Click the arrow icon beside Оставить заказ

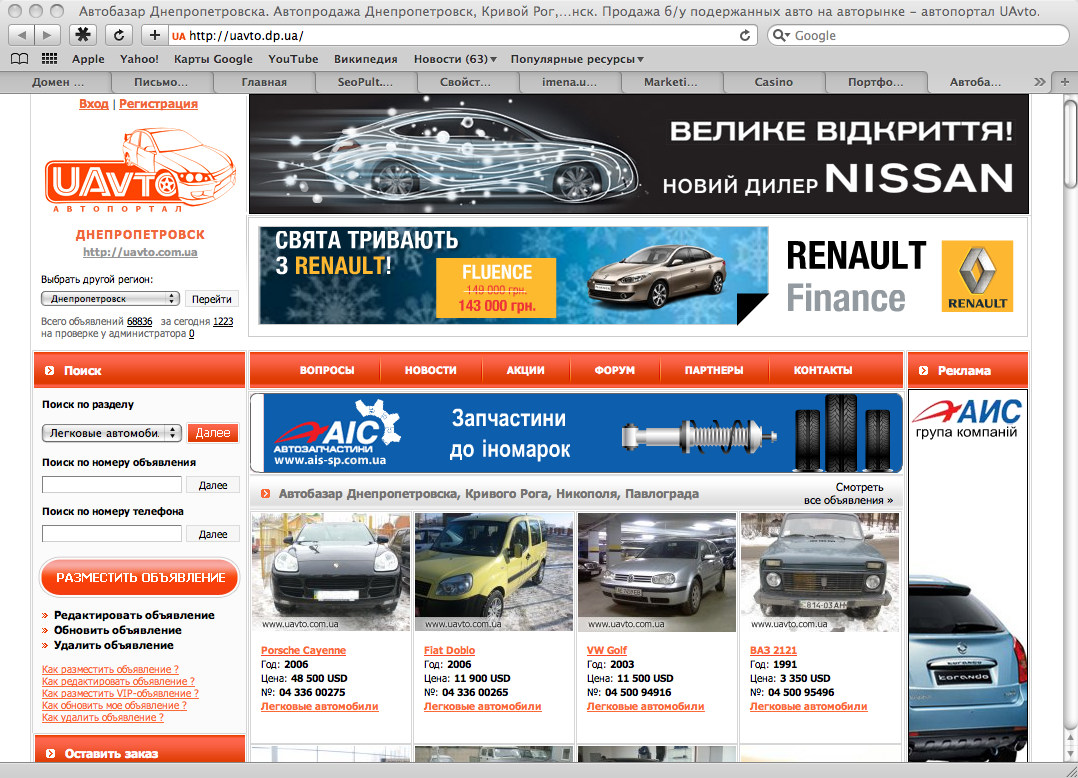50,754
